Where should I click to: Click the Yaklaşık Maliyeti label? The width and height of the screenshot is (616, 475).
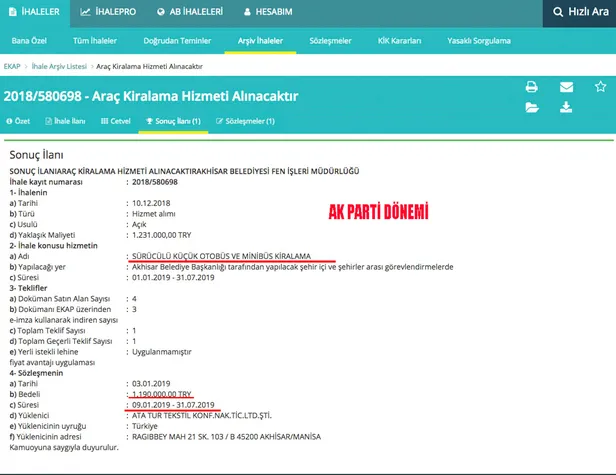(x=42, y=235)
